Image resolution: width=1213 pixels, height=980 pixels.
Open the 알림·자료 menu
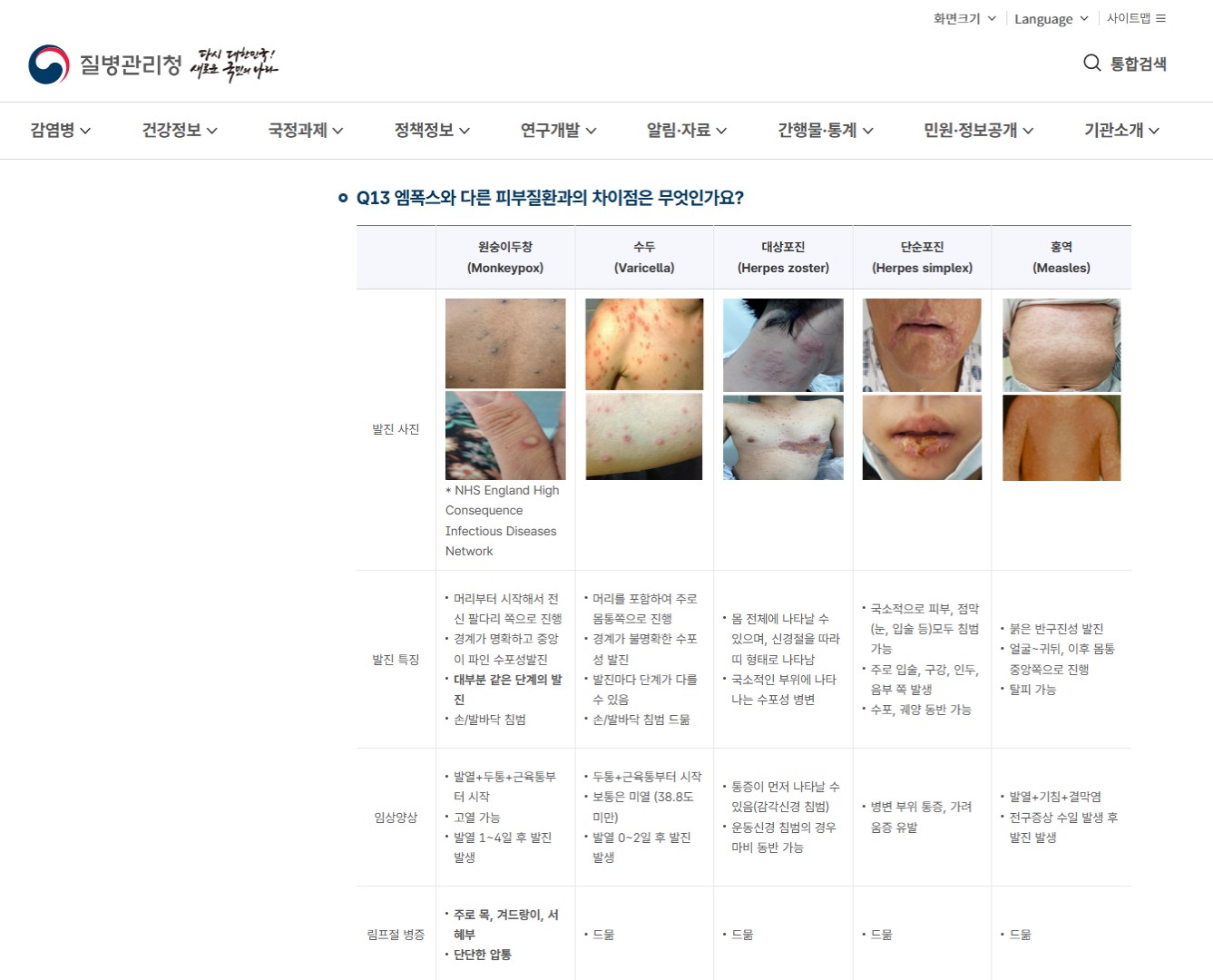[x=687, y=131]
